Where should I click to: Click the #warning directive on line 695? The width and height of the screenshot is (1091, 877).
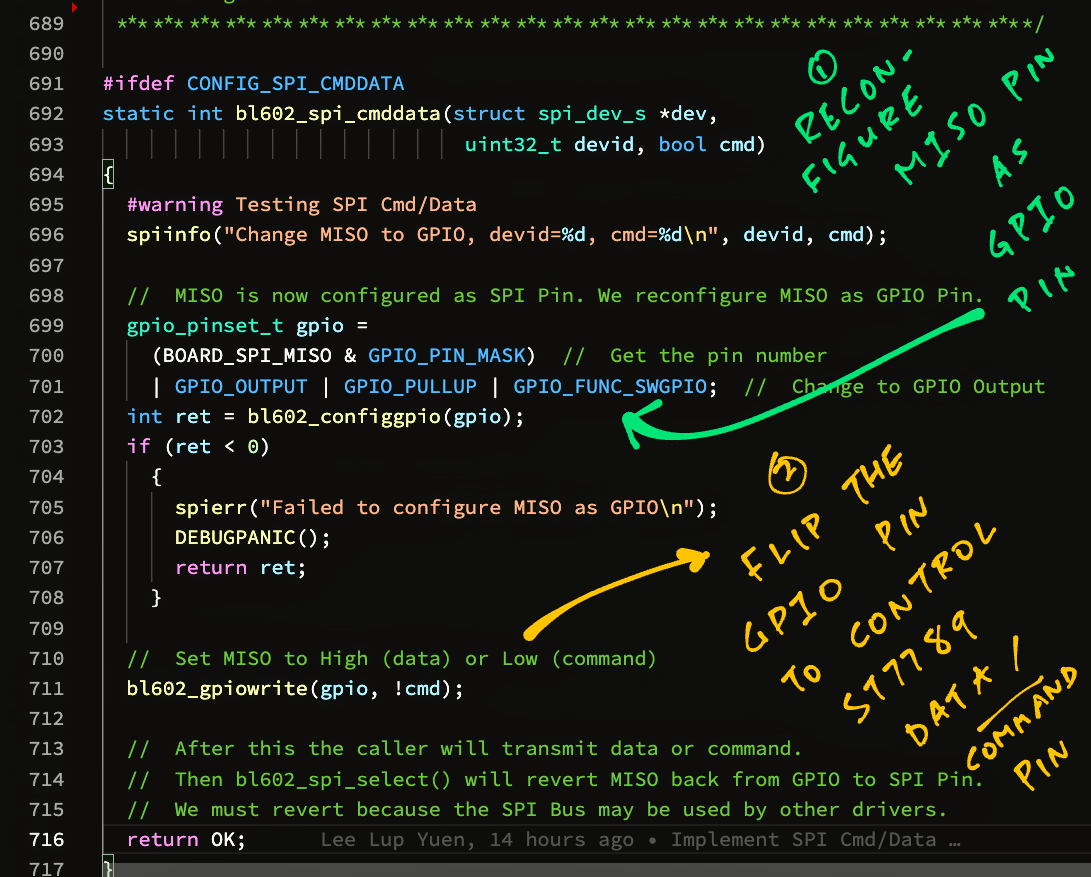tap(175, 205)
